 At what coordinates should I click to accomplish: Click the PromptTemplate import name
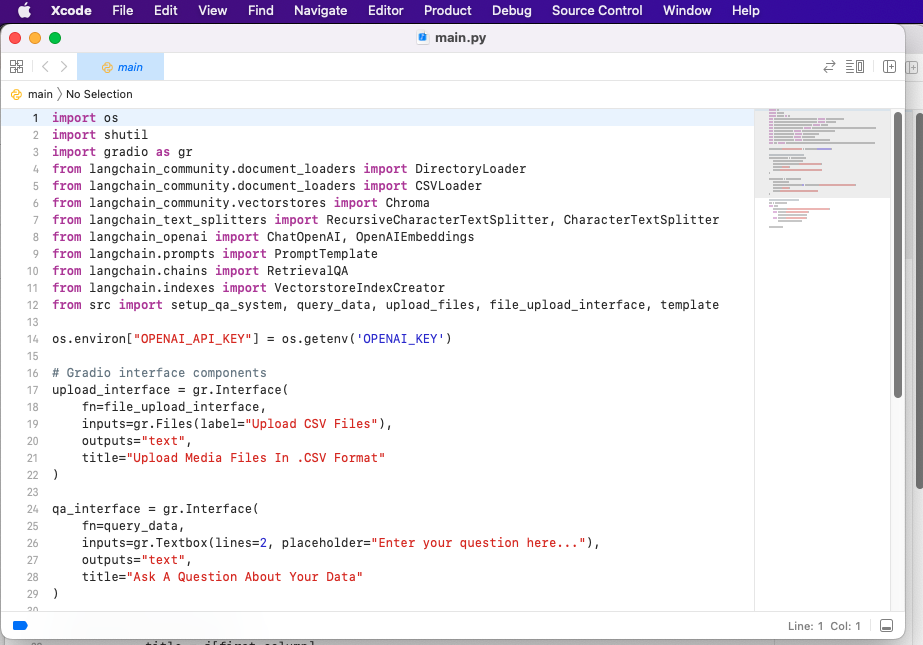click(x=326, y=254)
